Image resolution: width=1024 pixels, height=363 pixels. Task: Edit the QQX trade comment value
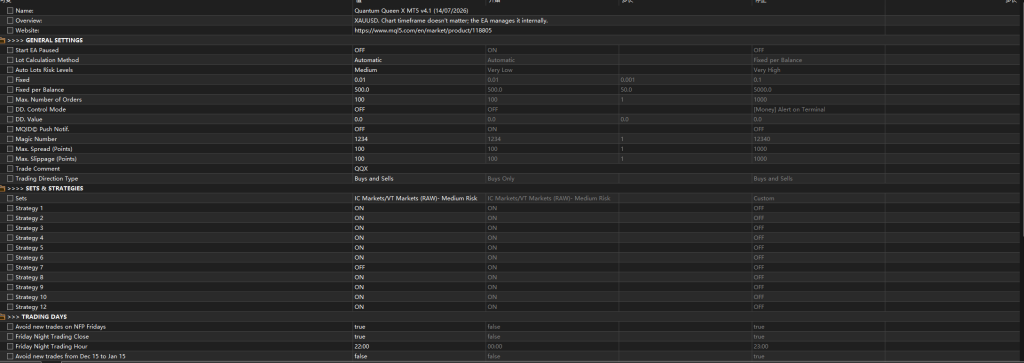pos(360,168)
